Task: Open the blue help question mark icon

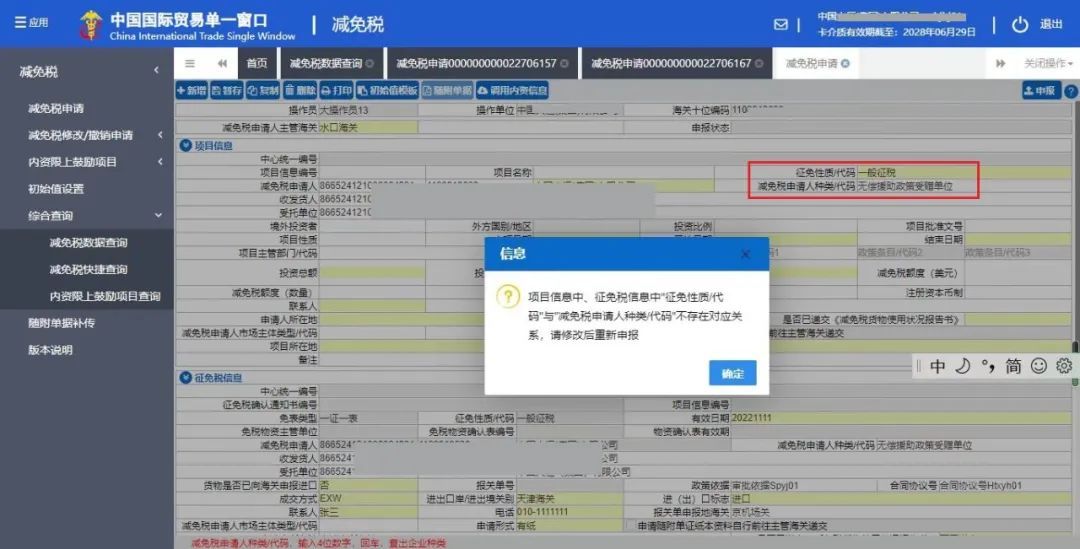Action: tap(1071, 91)
